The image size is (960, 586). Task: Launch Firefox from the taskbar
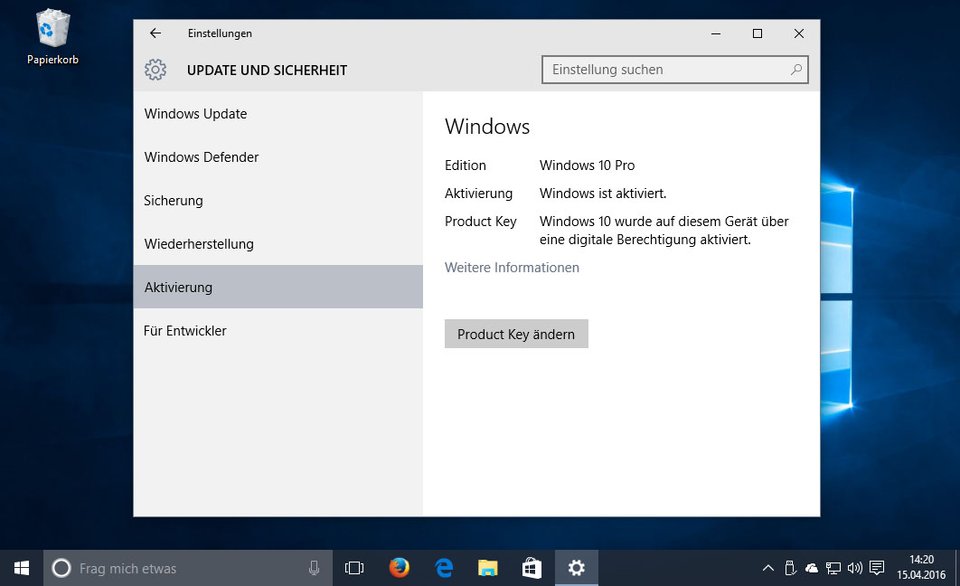click(399, 568)
